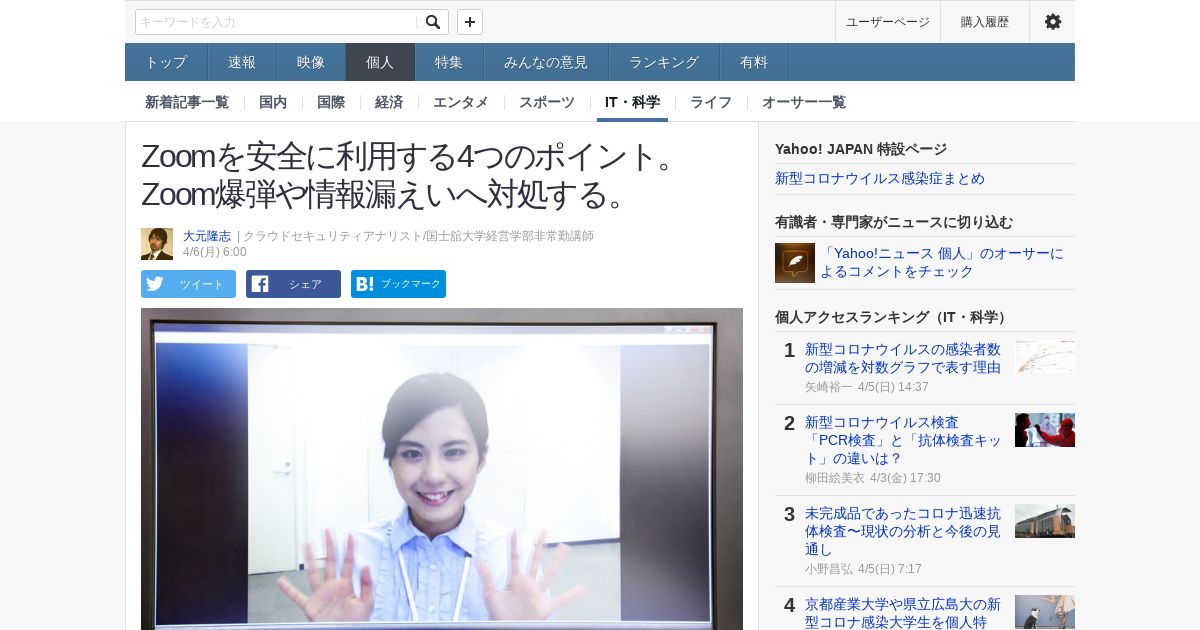Open ranking 1 article about 対数グラフ

pyautogui.click(x=903, y=358)
